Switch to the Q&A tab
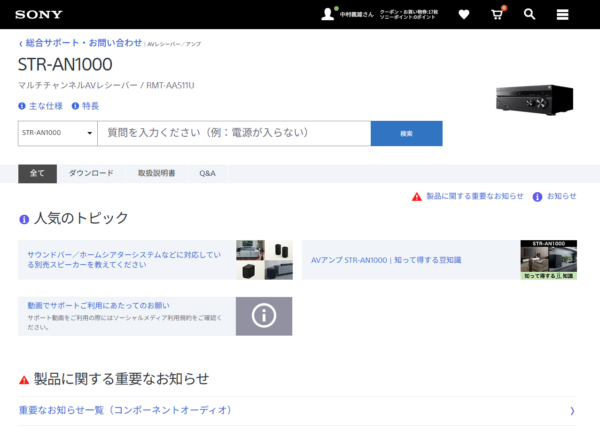 [x=207, y=173]
